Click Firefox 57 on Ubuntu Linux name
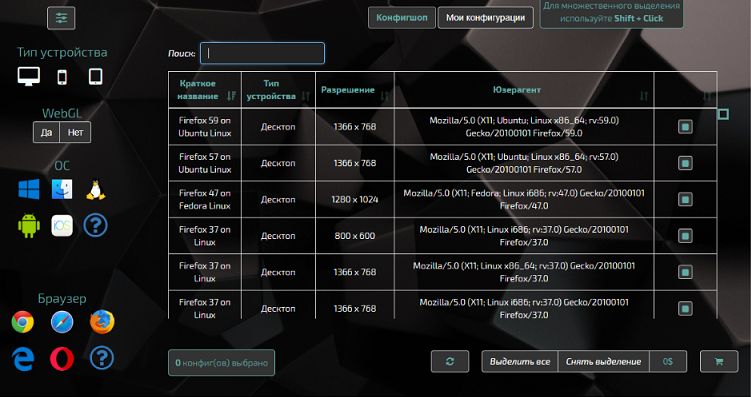 (205, 163)
